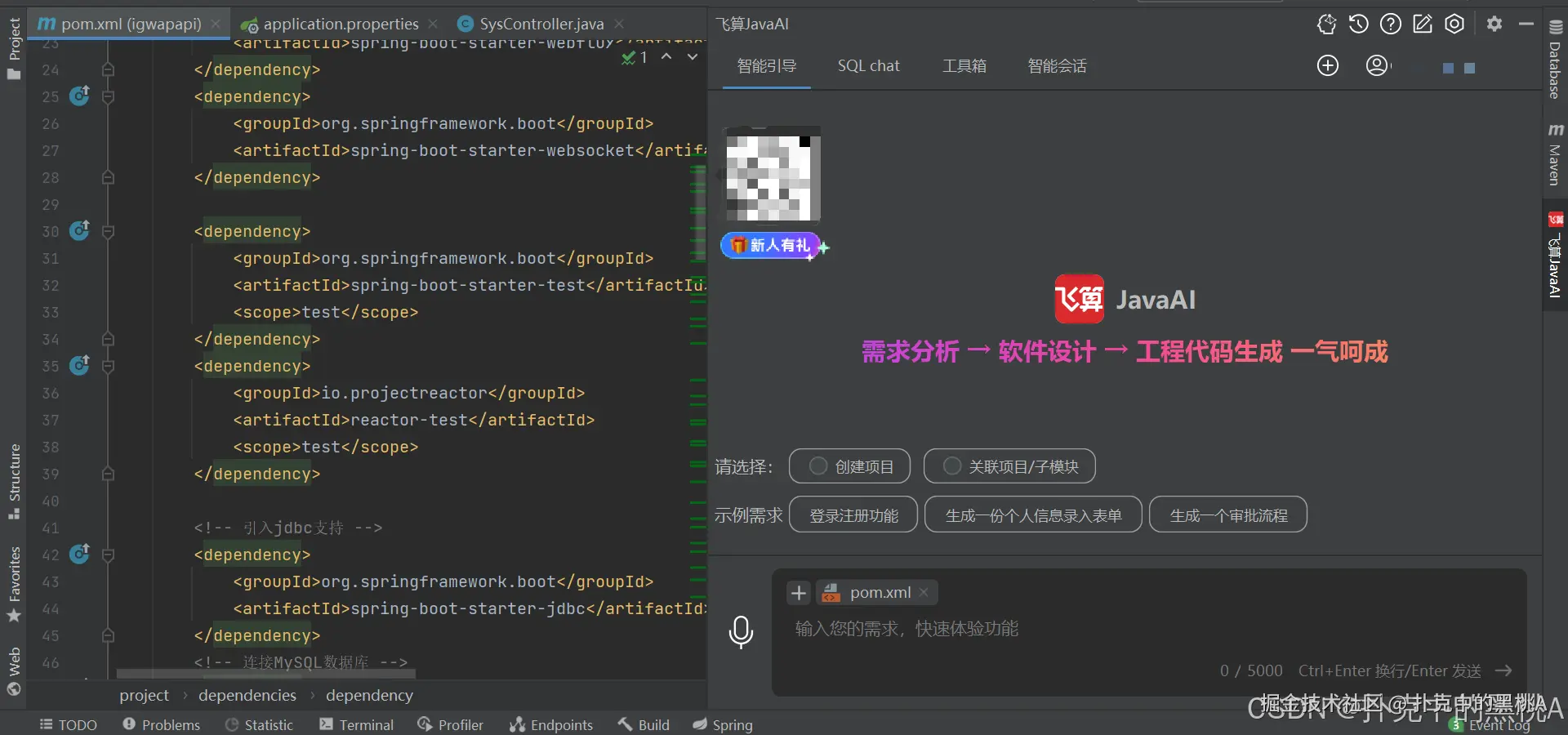
Task: Open the AI brain model icon
Action: (1327, 24)
